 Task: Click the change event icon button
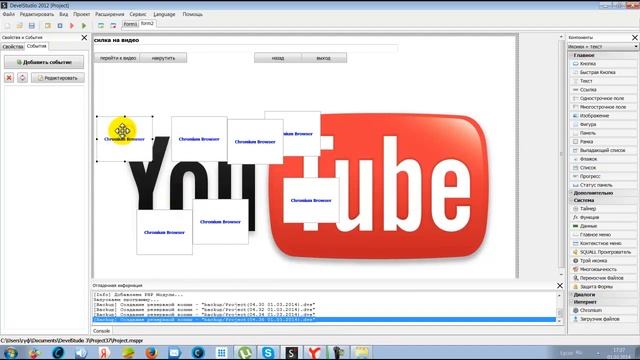click(22, 78)
